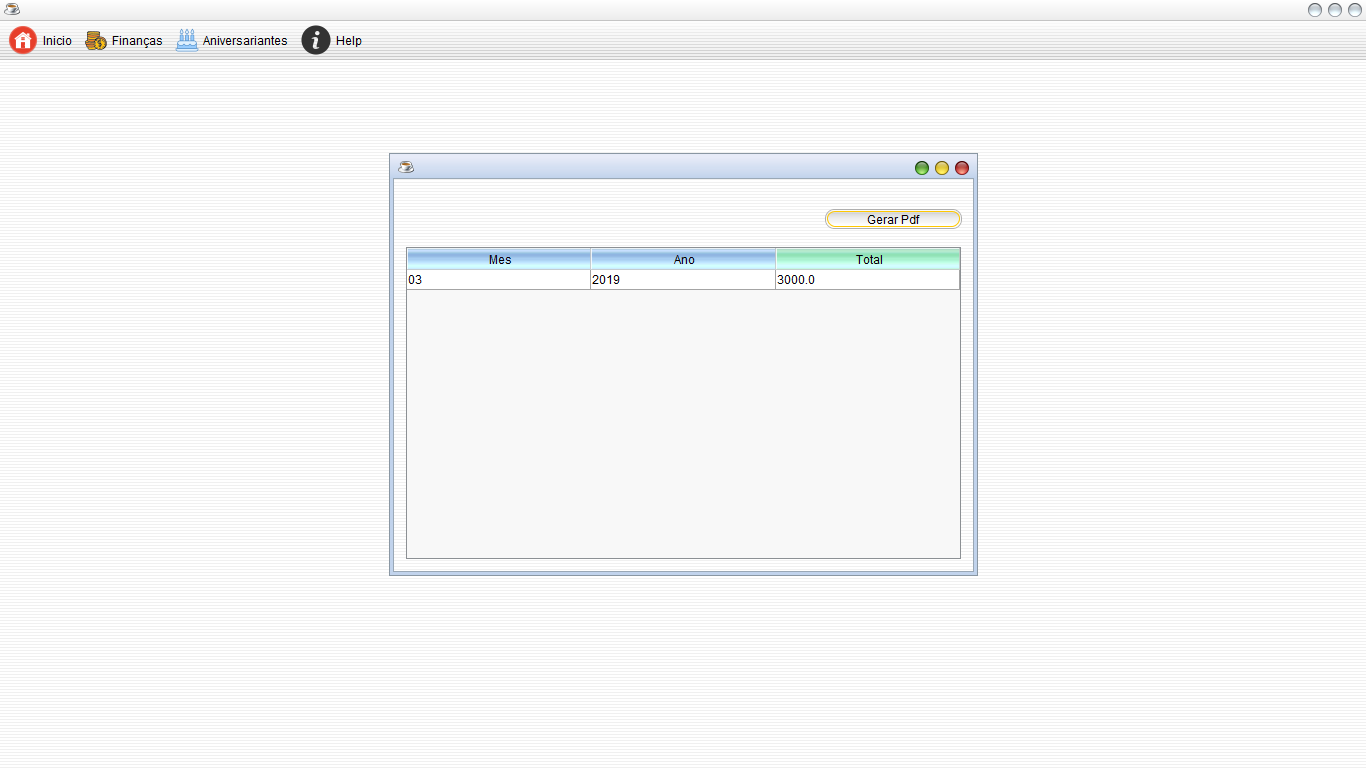
Task: Open the Inicio menu label
Action: tap(57, 41)
